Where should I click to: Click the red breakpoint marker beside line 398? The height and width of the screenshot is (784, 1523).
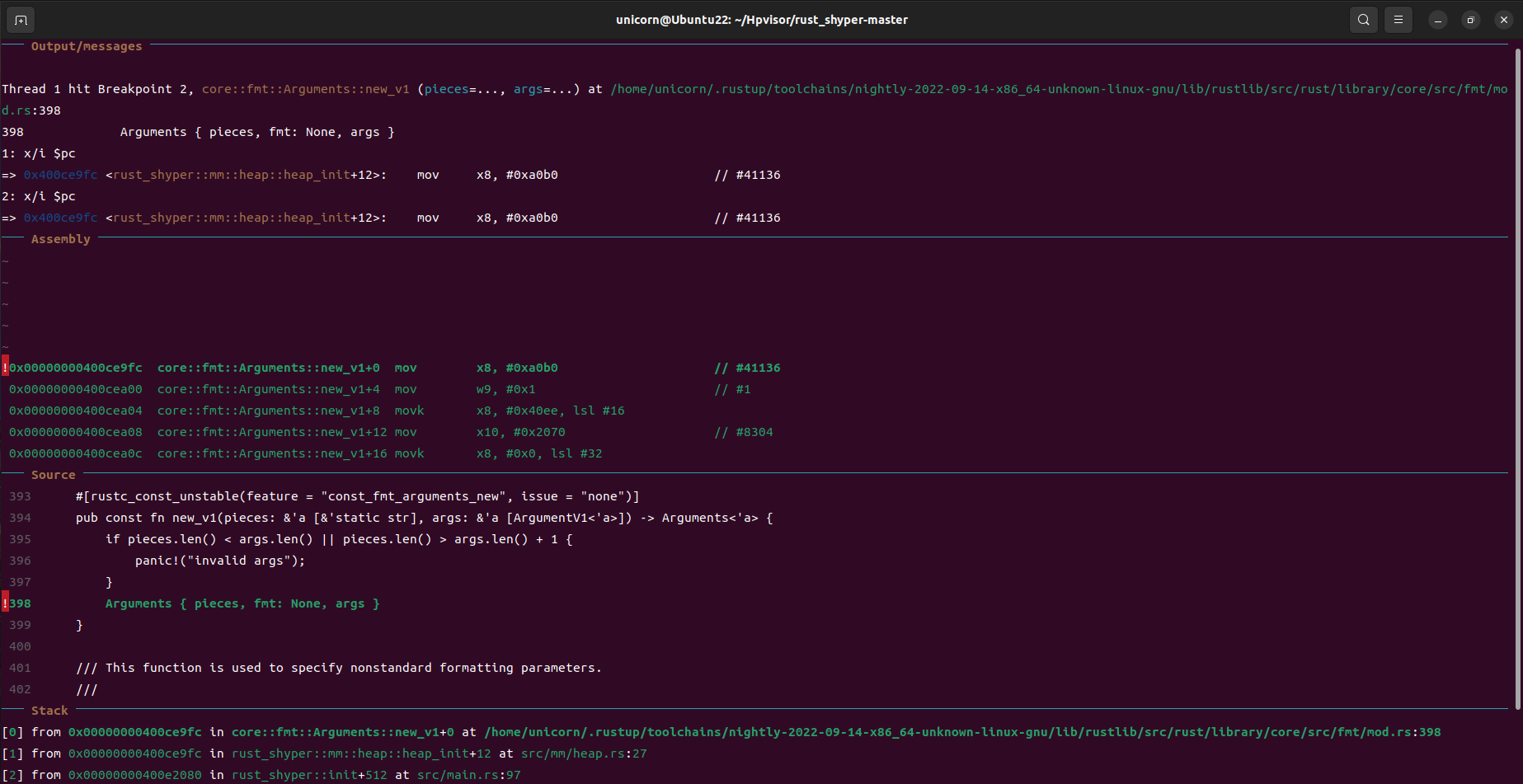pyautogui.click(x=5, y=603)
